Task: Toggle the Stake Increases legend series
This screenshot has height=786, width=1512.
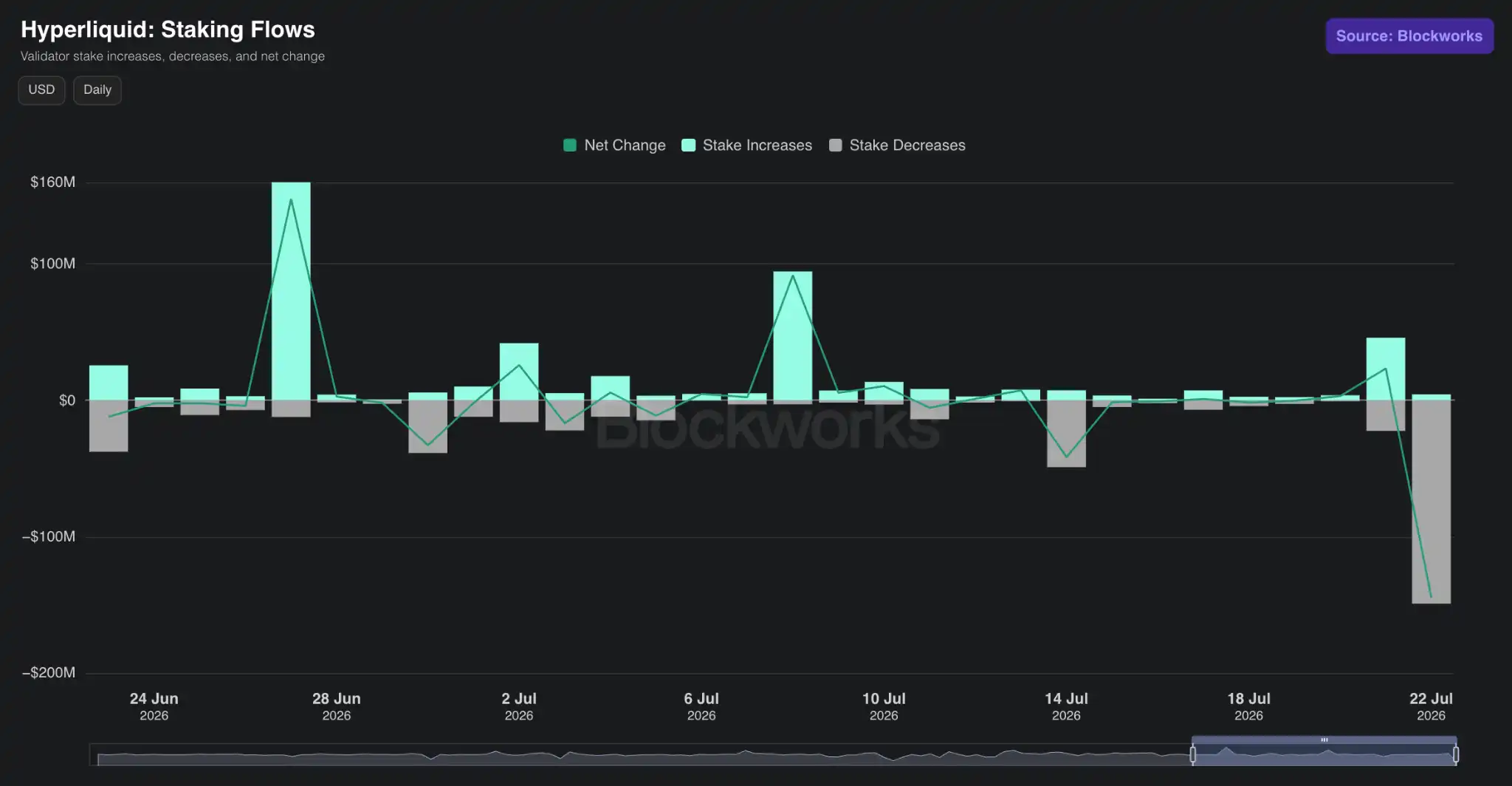Action: [746, 146]
